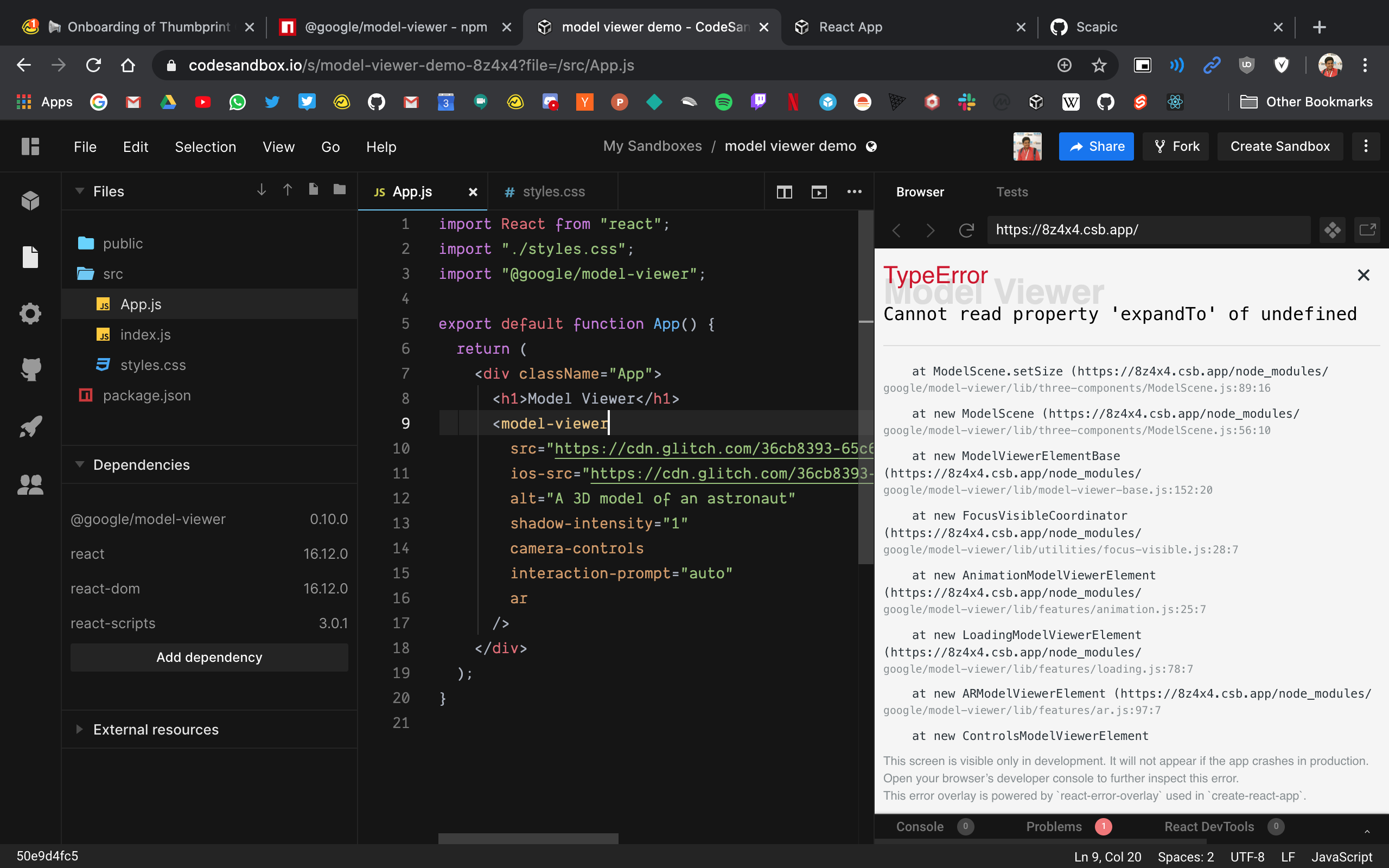1389x868 pixels.
Task: Bookmark the current page
Action: (x=1098, y=65)
